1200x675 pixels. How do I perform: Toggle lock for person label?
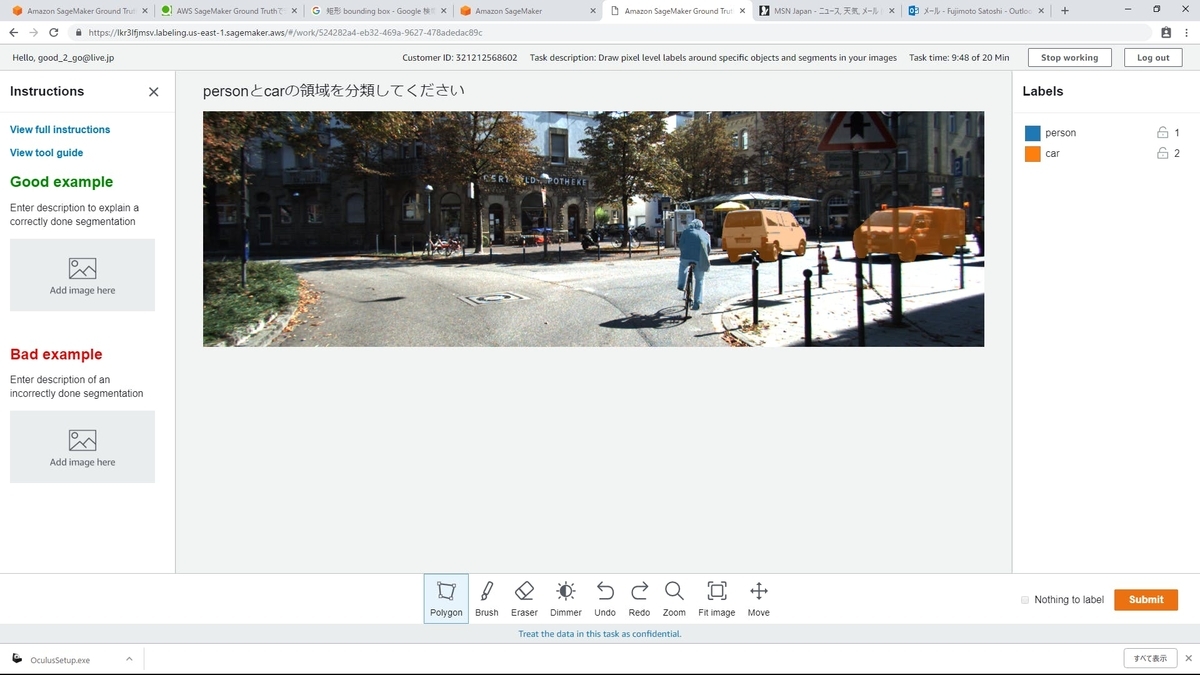1162,132
